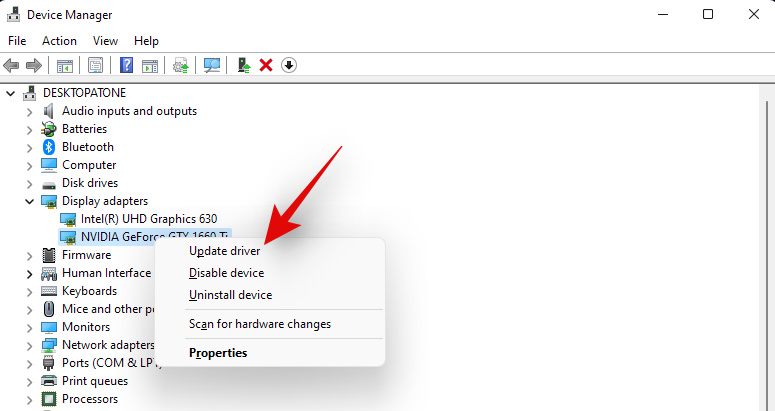The height and width of the screenshot is (411, 775).
Task: Click the Print queues printer icon
Action: point(48,381)
